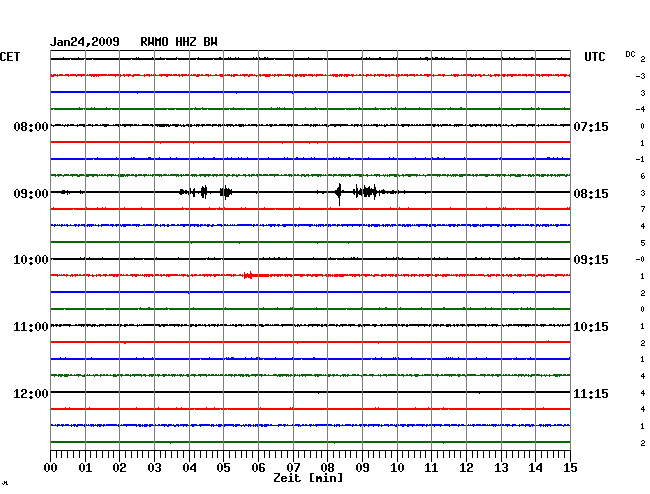This screenshot has width=650, height=494.
Task: Select minute 08 on the time axis
Action: (327, 468)
